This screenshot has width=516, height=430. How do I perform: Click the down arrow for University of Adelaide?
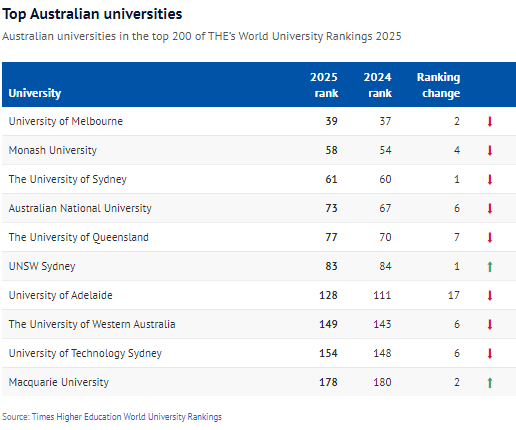click(x=490, y=295)
